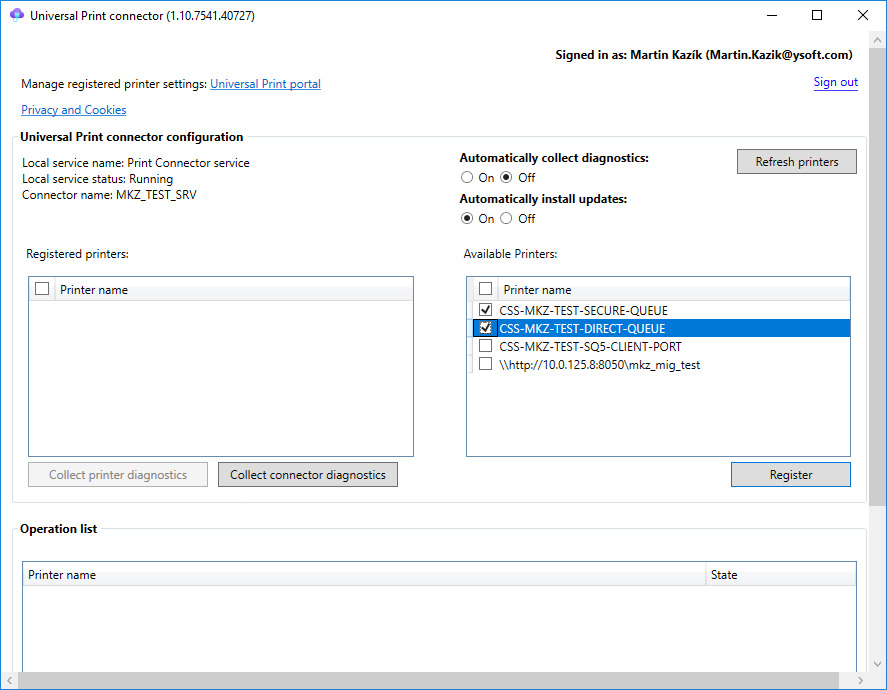Click the Universal Print connector app icon
The image size is (887, 690).
click(16, 16)
